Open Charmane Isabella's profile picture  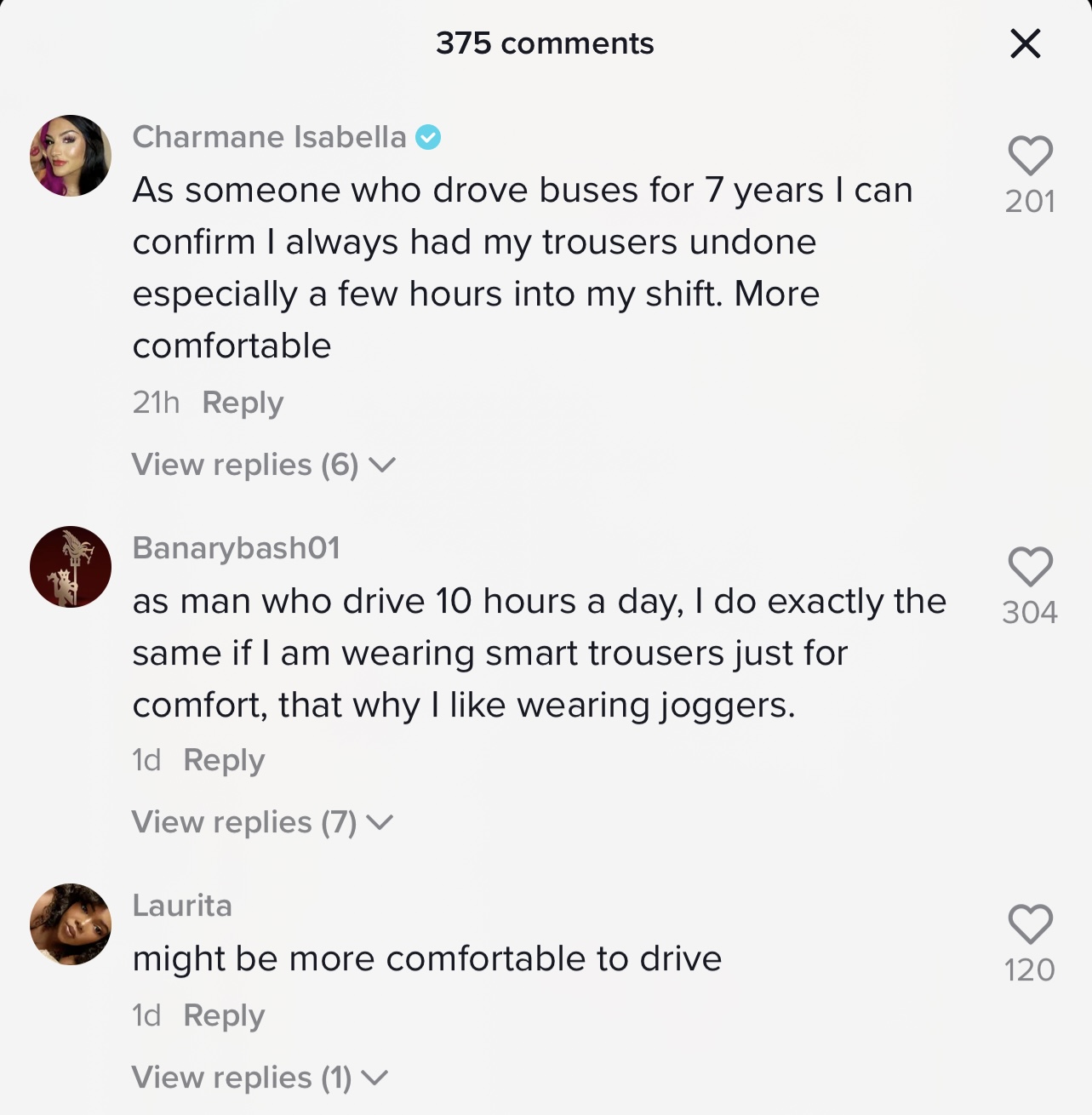tap(71, 156)
